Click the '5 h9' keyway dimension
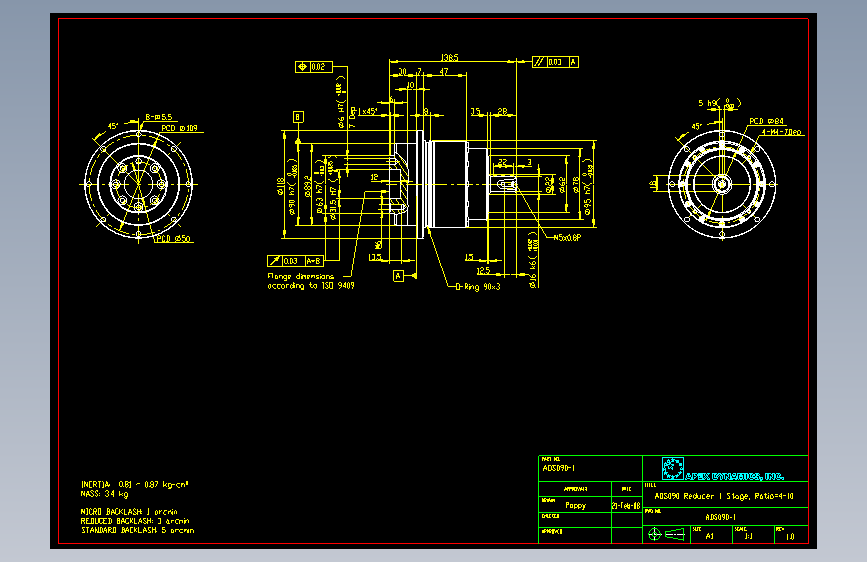The image size is (867, 562). (719, 103)
